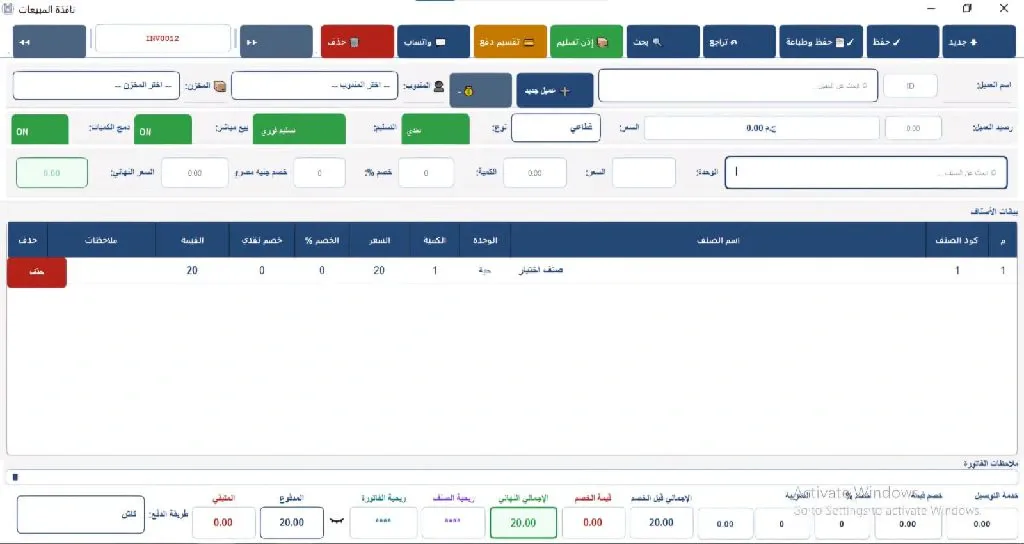1024x544 pixels.
Task: Delete the صنف اختبار row
Action: pos(37,272)
